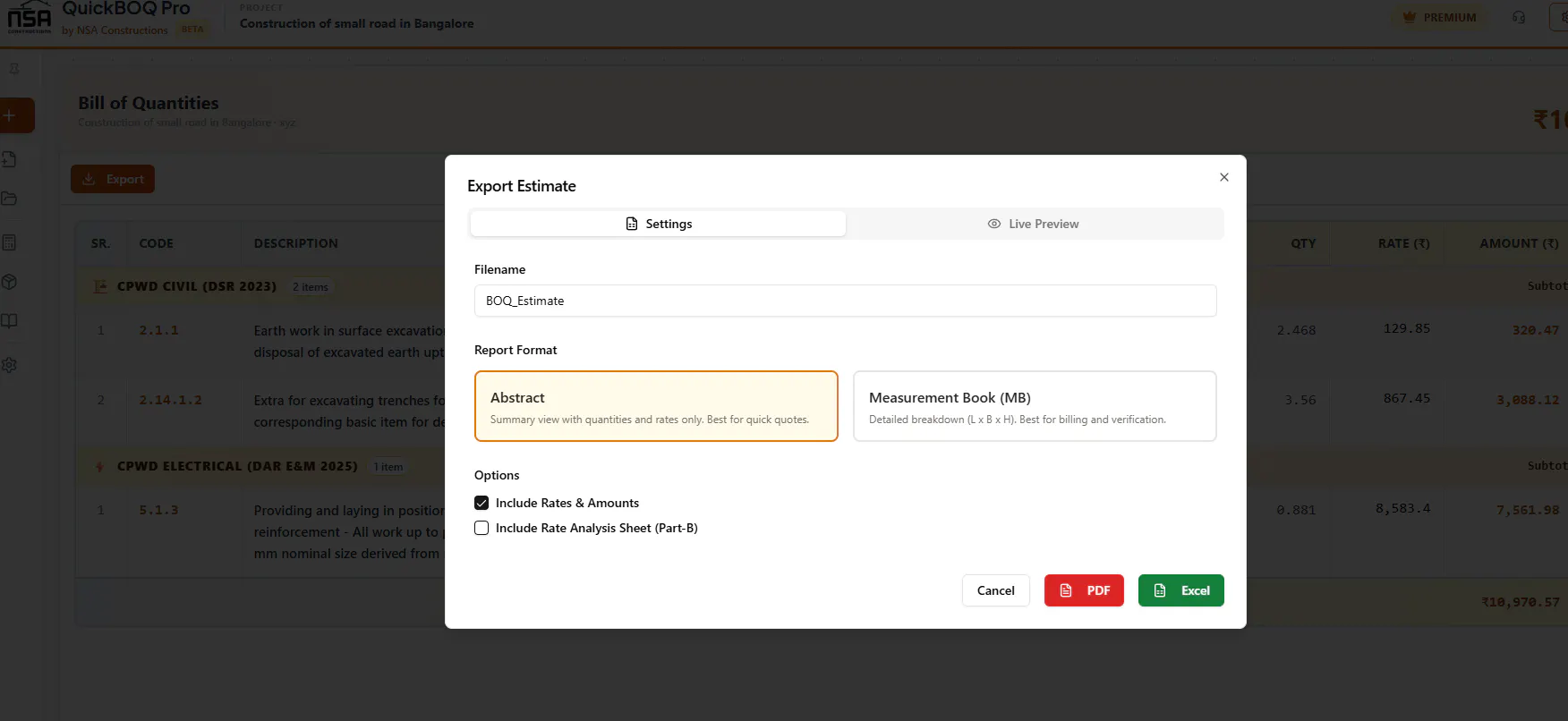Click the '1 item' badge

click(x=388, y=467)
